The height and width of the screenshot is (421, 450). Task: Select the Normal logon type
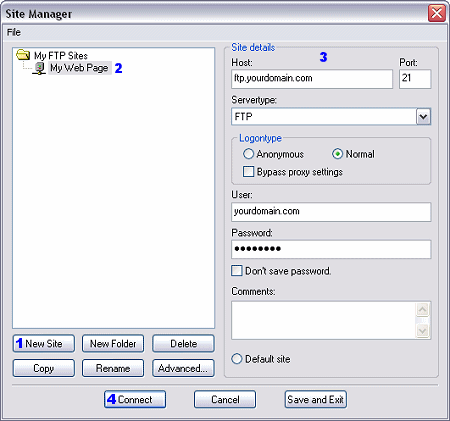[337, 154]
